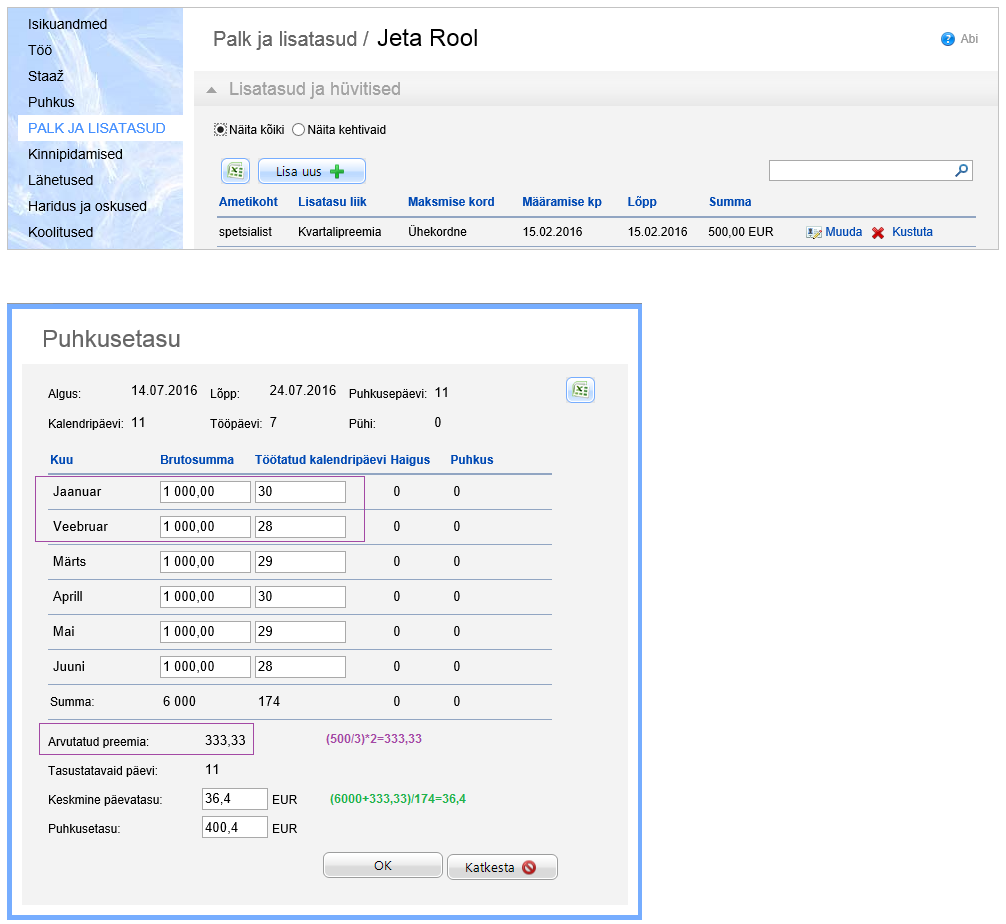This screenshot has width=1006, height=924.
Task: Click the Muuda edit icon
Action: [814, 232]
